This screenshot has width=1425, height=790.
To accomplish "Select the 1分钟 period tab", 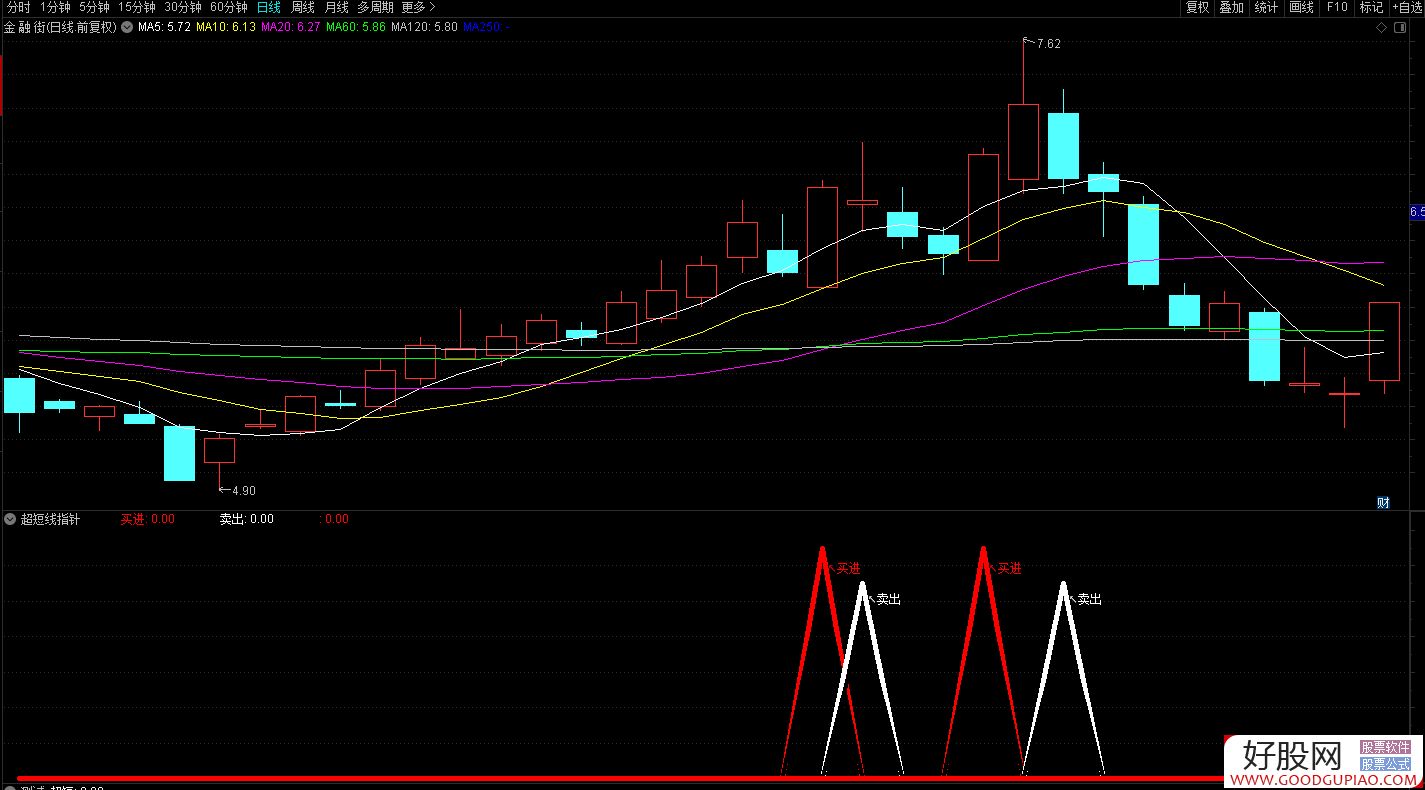I will pos(55,7).
